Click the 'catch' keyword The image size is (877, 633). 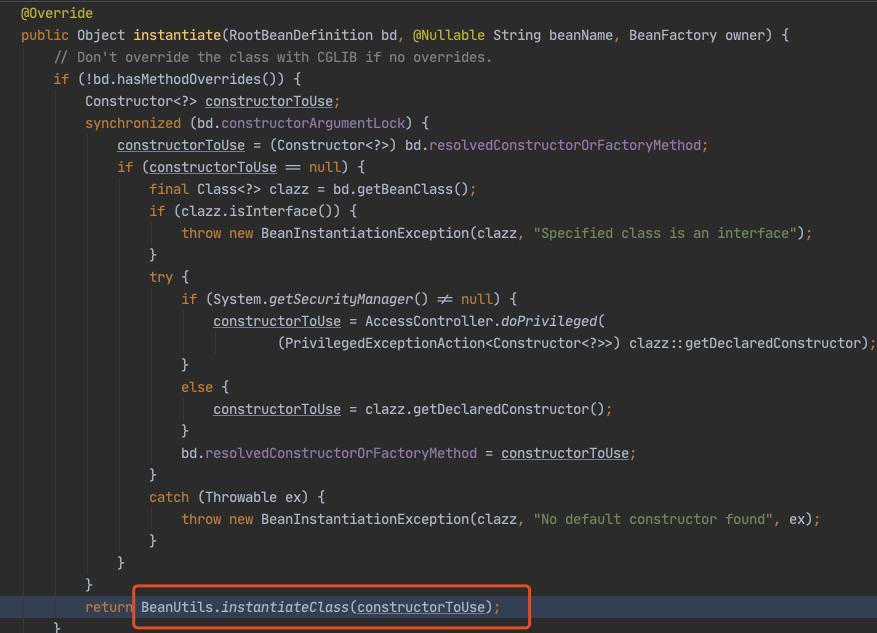tap(169, 497)
